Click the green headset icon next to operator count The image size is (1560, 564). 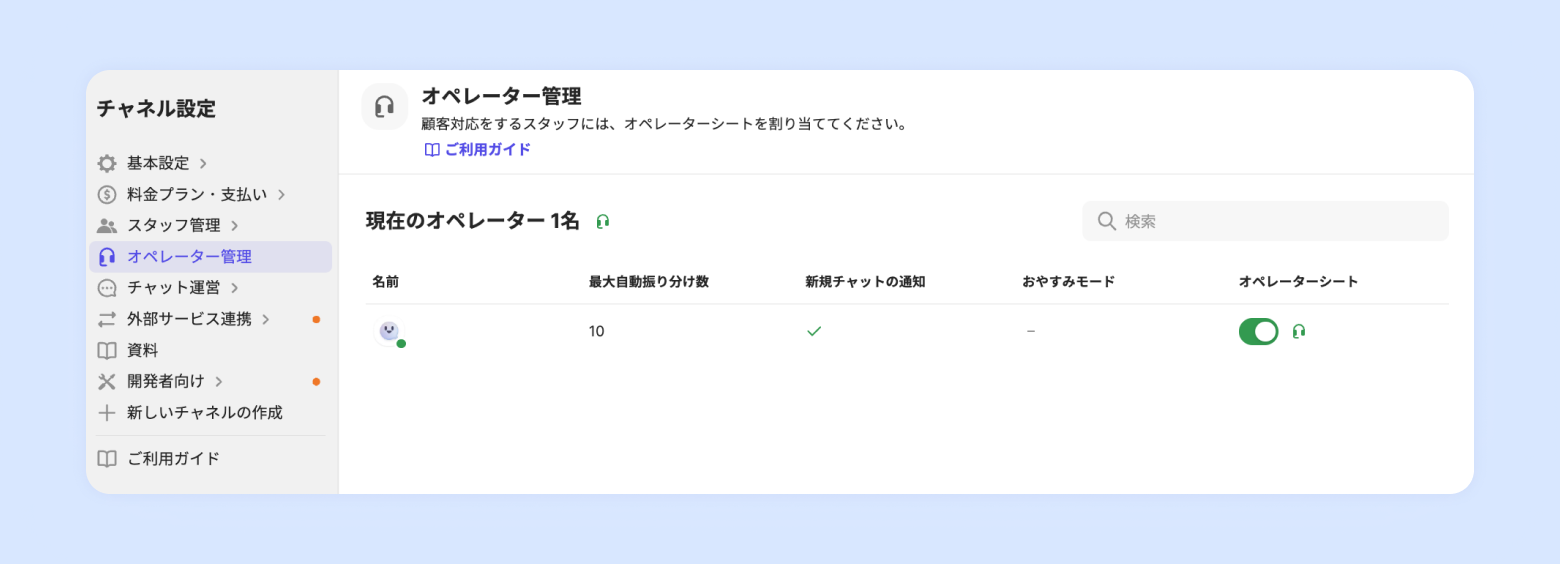(602, 221)
